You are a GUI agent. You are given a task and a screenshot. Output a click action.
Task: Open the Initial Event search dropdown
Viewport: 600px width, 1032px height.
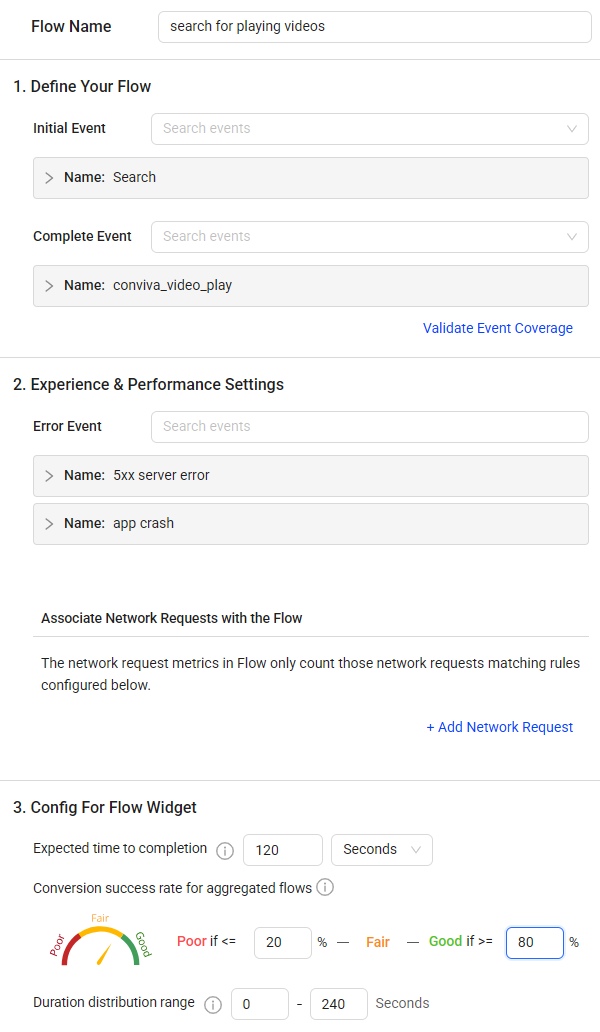[x=370, y=129]
